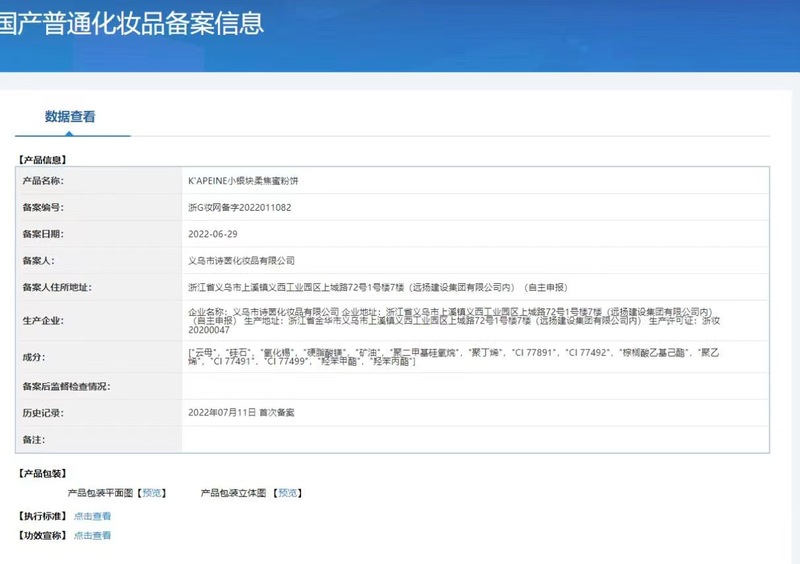Open 功效宣称 点击查看 link
Viewport: 800px width, 564px height.
(x=92, y=535)
